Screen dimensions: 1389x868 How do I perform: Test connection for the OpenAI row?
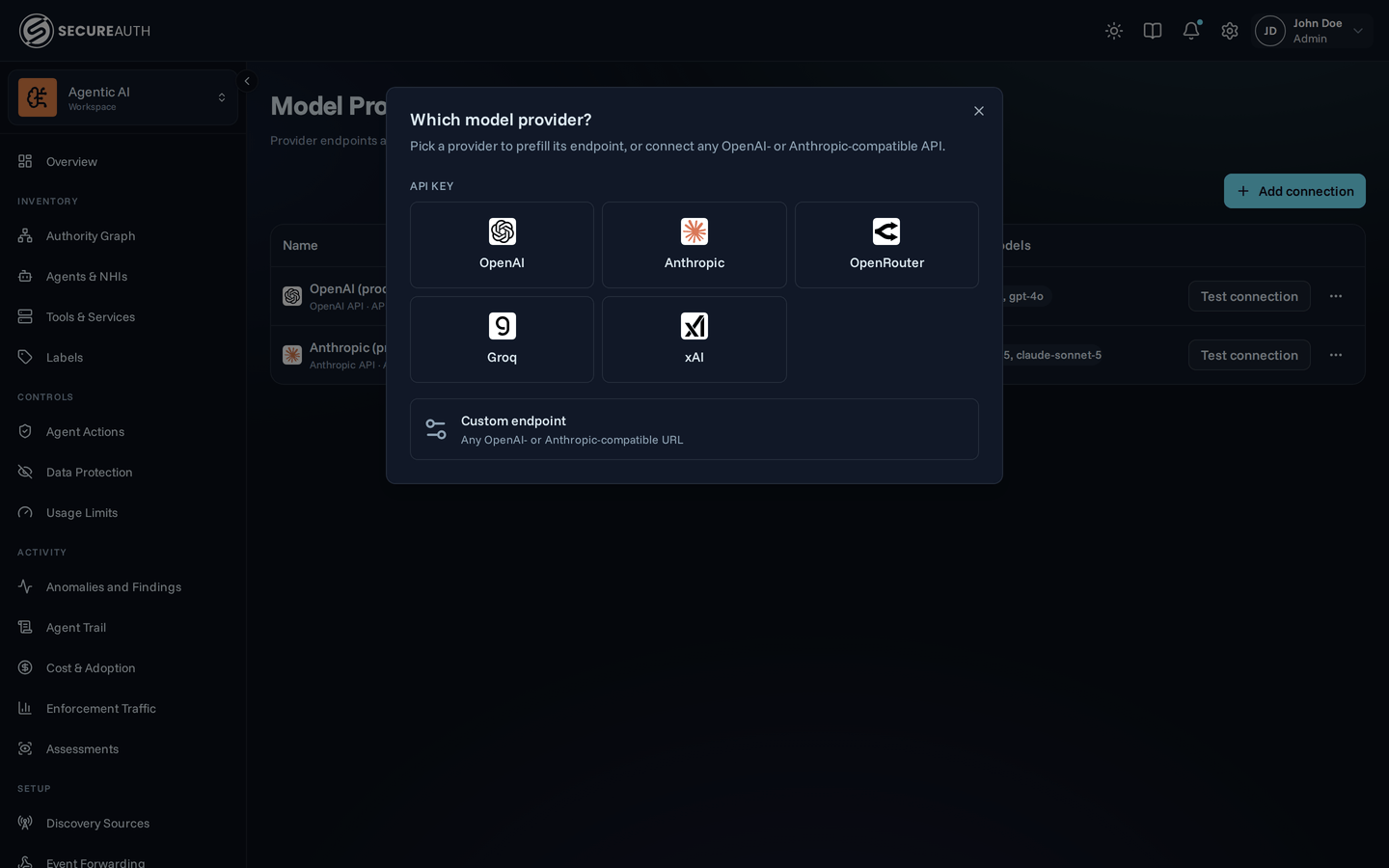(1249, 296)
